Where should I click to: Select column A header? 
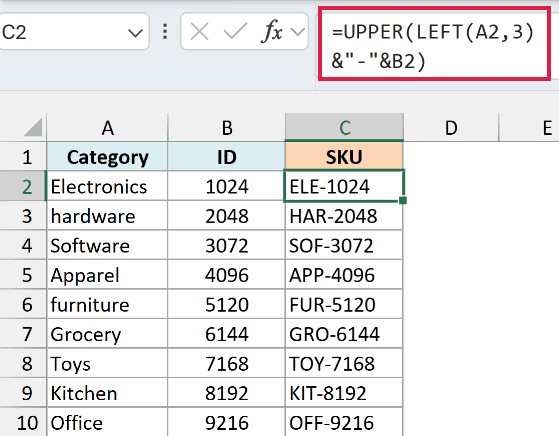click(x=107, y=128)
